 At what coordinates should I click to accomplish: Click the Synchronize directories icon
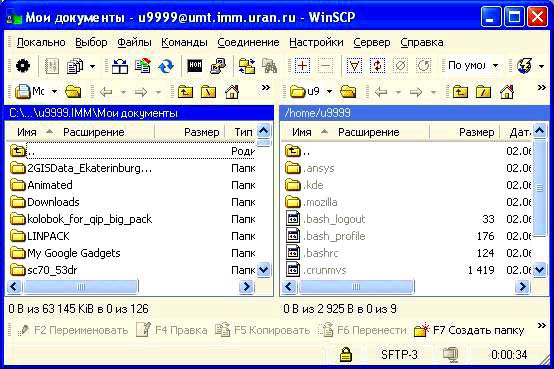(x=143, y=66)
